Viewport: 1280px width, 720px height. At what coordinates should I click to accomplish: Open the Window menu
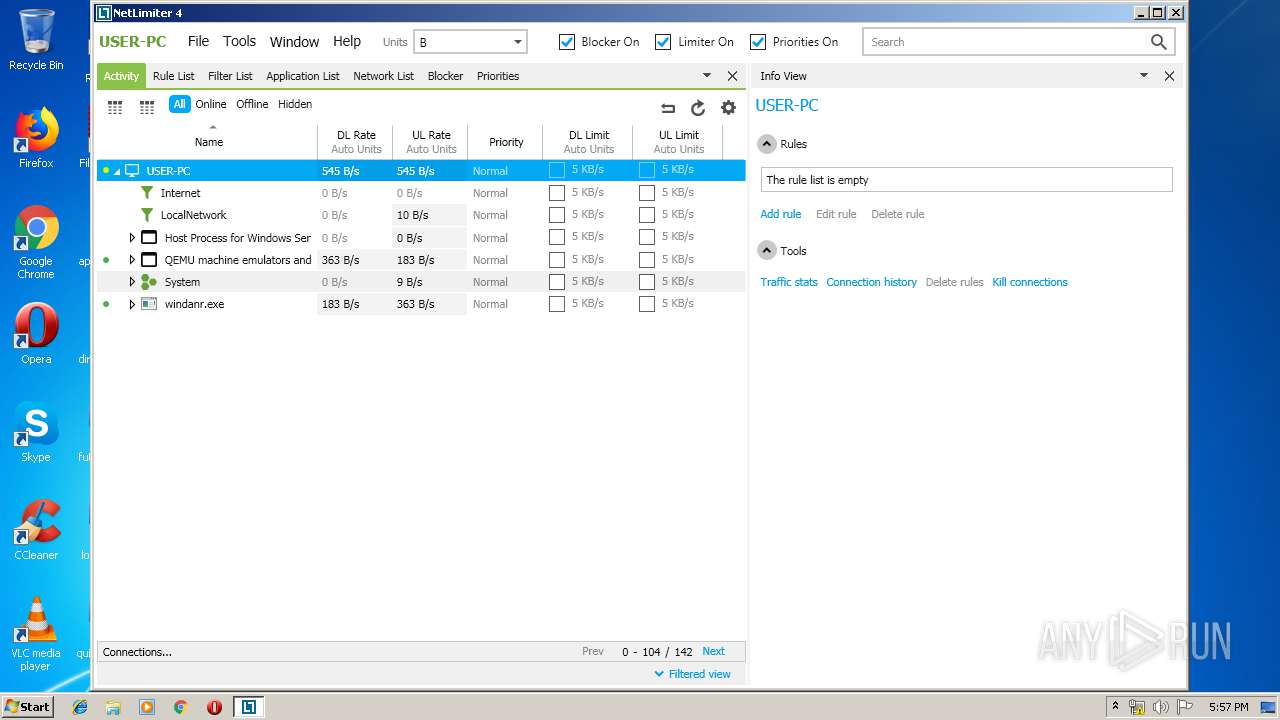294,42
